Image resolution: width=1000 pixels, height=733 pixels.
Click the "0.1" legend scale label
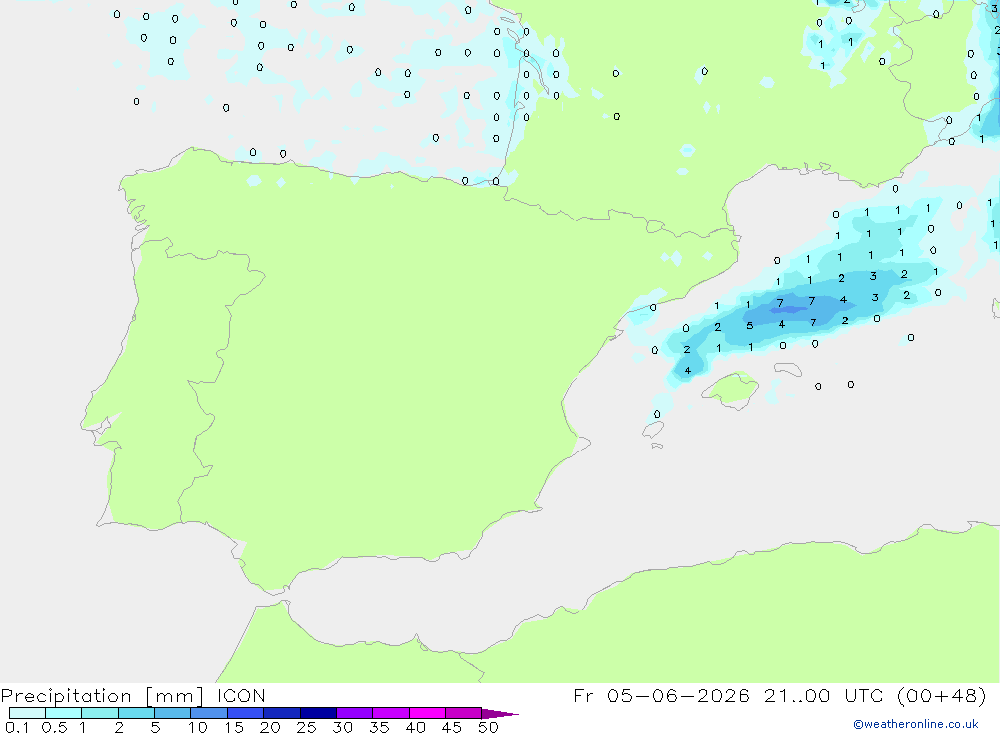[x=17, y=727]
